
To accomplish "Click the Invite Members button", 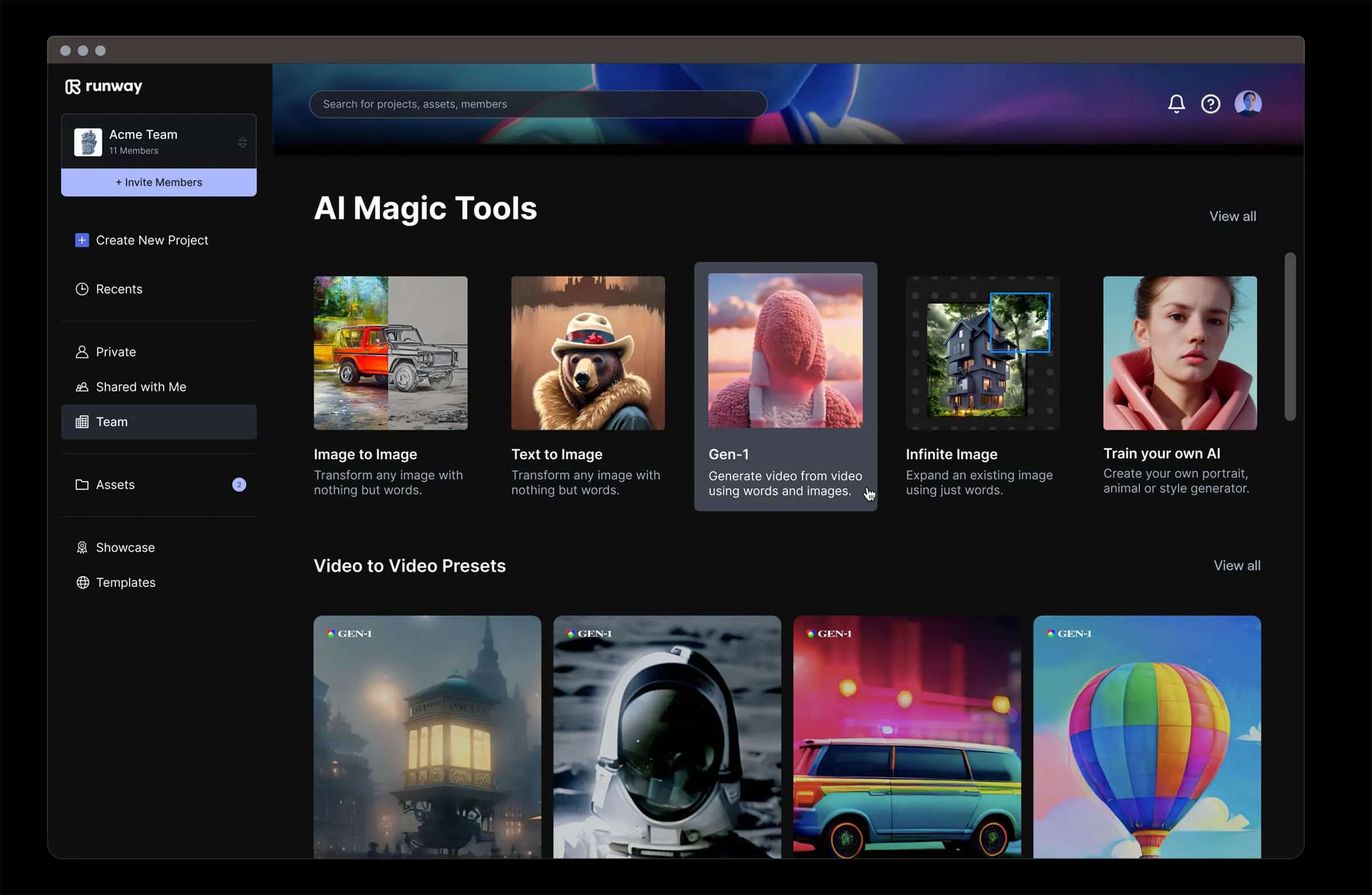I will tap(158, 182).
